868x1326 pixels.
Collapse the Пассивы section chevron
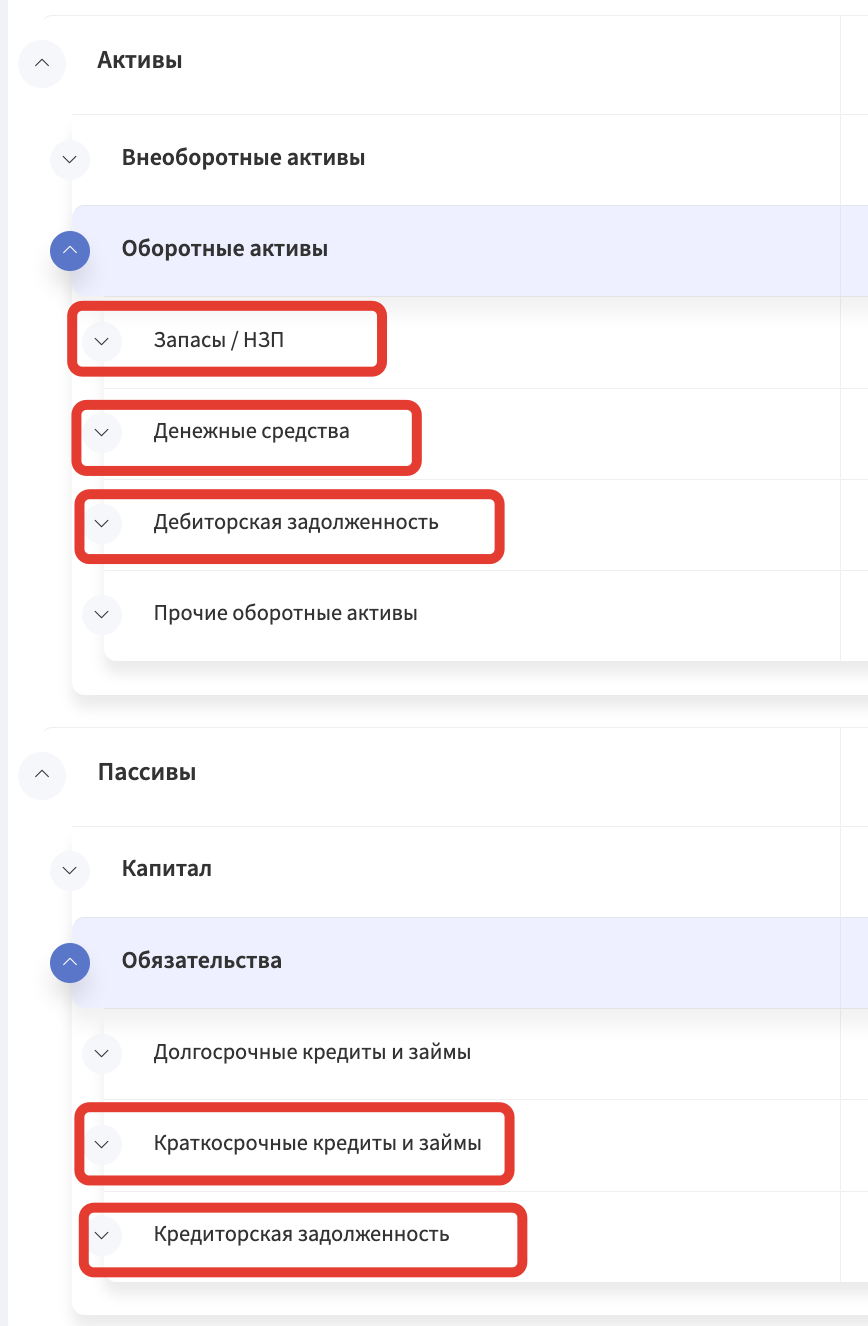41,773
